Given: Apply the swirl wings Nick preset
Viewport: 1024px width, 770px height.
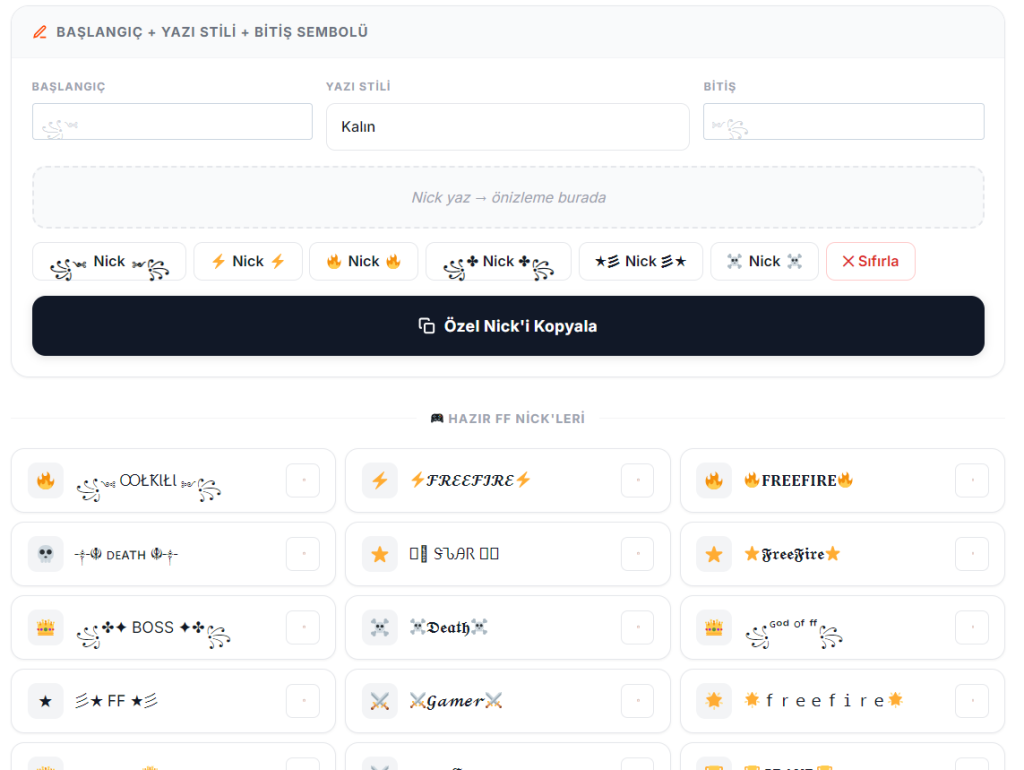Looking at the screenshot, I should click(x=109, y=262).
